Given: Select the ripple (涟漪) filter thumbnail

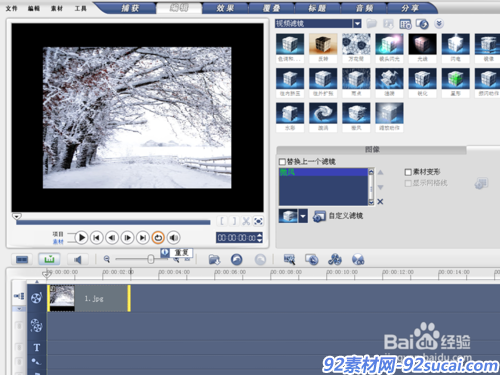Looking at the screenshot, I should pos(389,79).
